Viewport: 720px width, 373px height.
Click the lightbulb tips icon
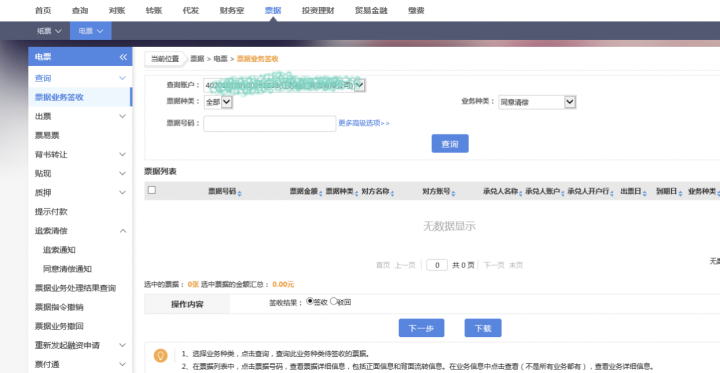click(x=160, y=355)
